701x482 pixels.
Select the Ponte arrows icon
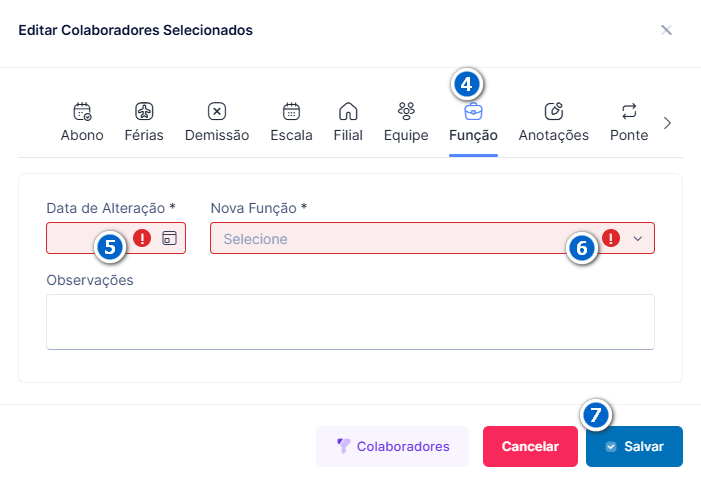[629, 111]
